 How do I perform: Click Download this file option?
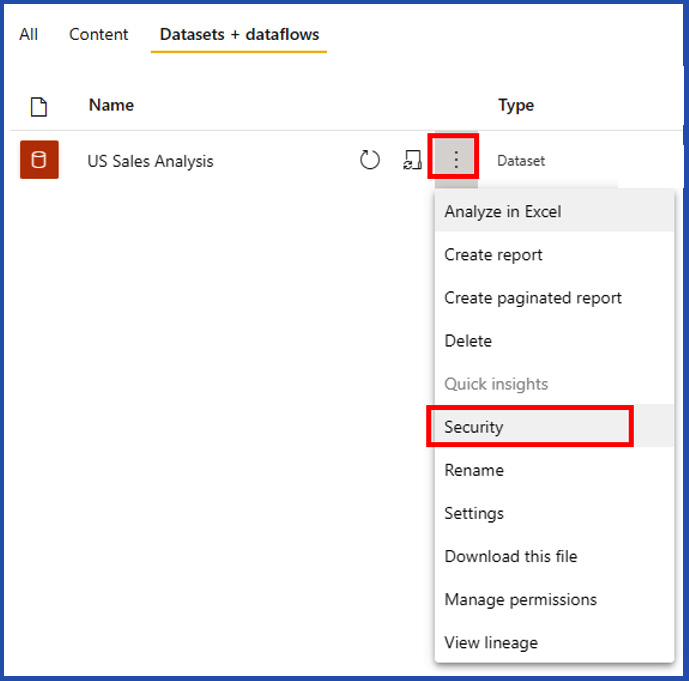pos(510,556)
